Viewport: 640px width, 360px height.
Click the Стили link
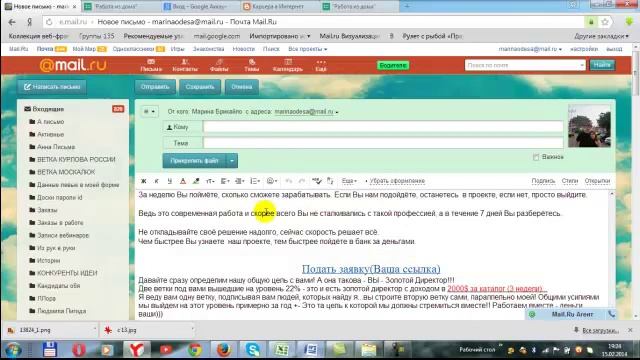[x=569, y=181]
